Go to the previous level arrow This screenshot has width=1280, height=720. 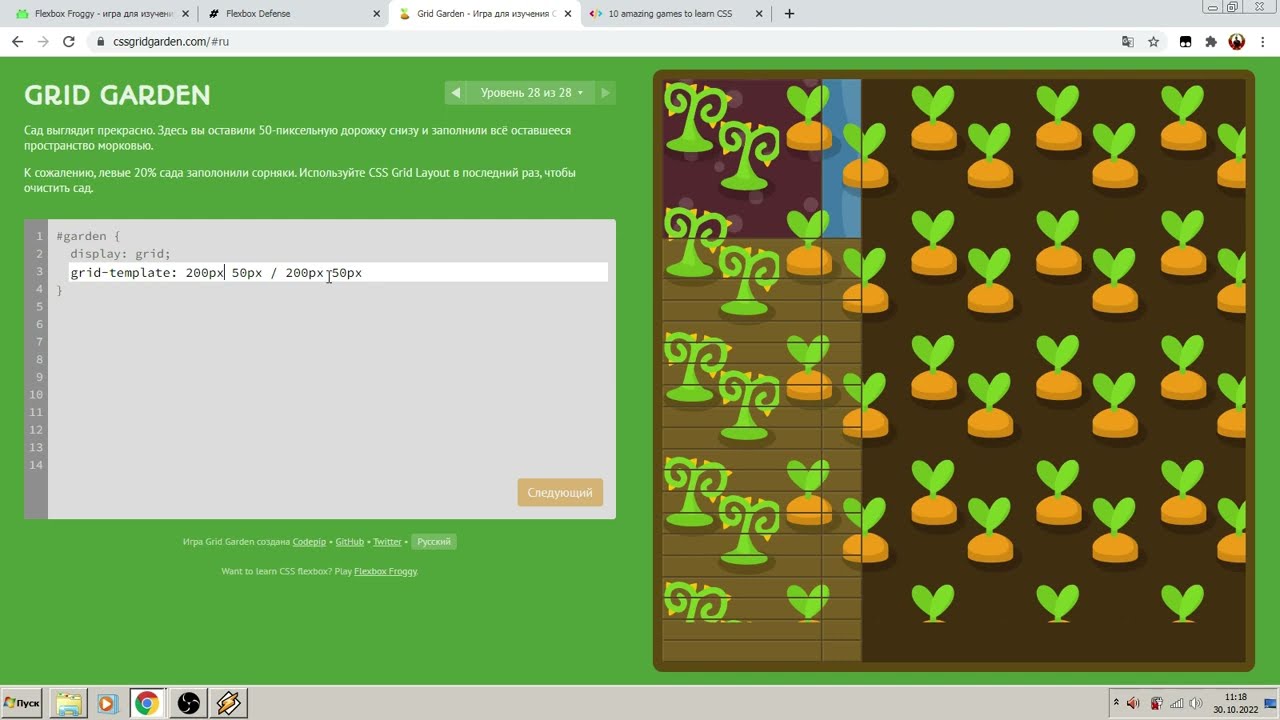point(456,93)
